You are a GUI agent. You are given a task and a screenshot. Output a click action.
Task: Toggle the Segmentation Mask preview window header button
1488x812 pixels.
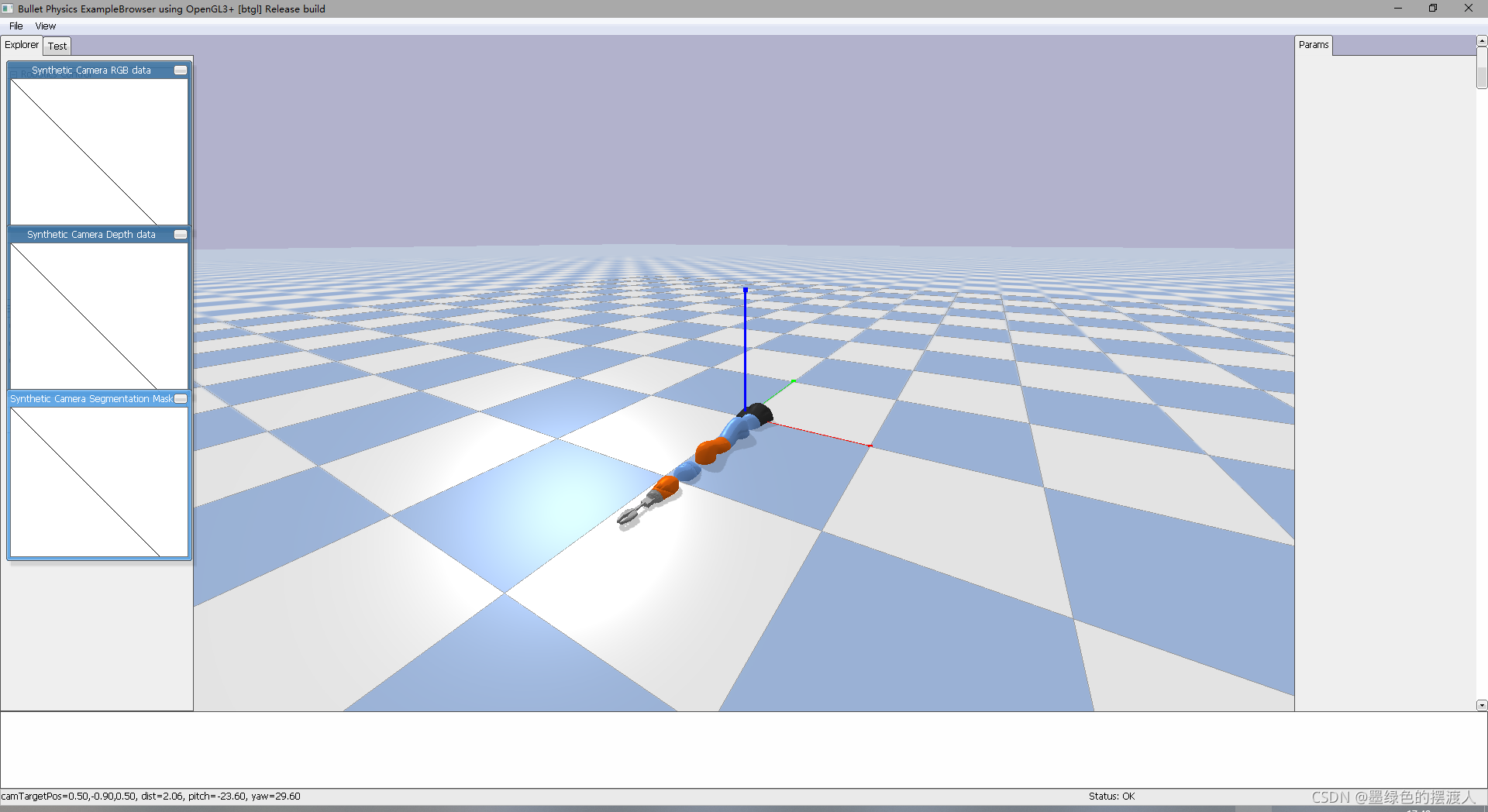[180, 398]
